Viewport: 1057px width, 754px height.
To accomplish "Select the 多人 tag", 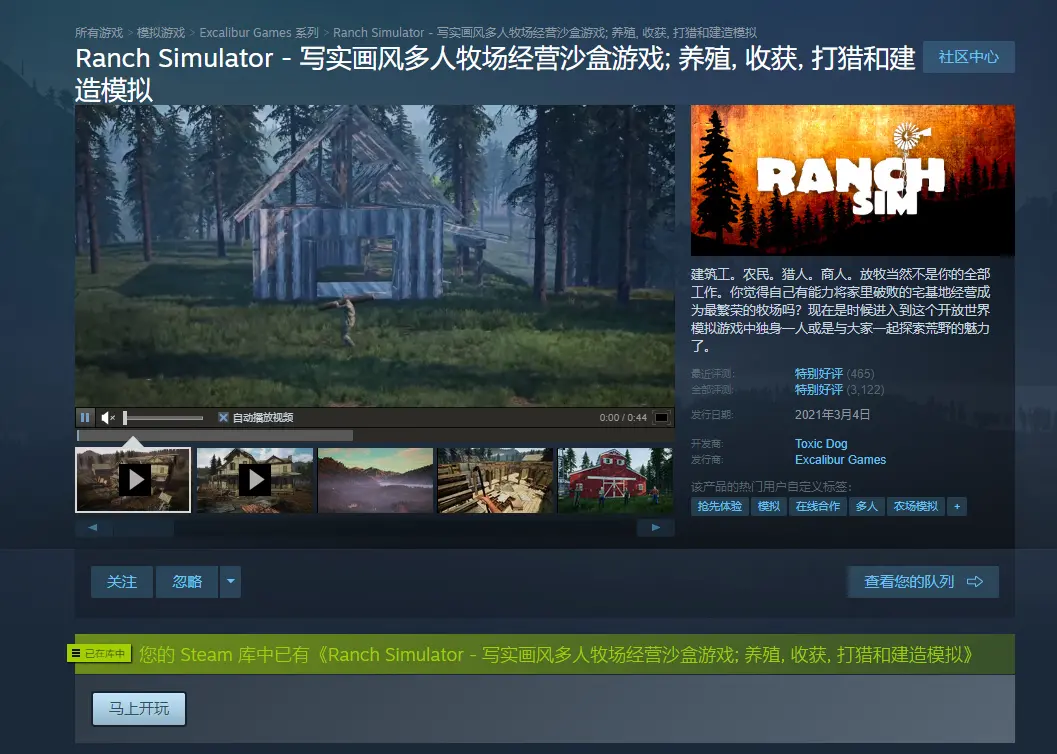I will click(866, 506).
